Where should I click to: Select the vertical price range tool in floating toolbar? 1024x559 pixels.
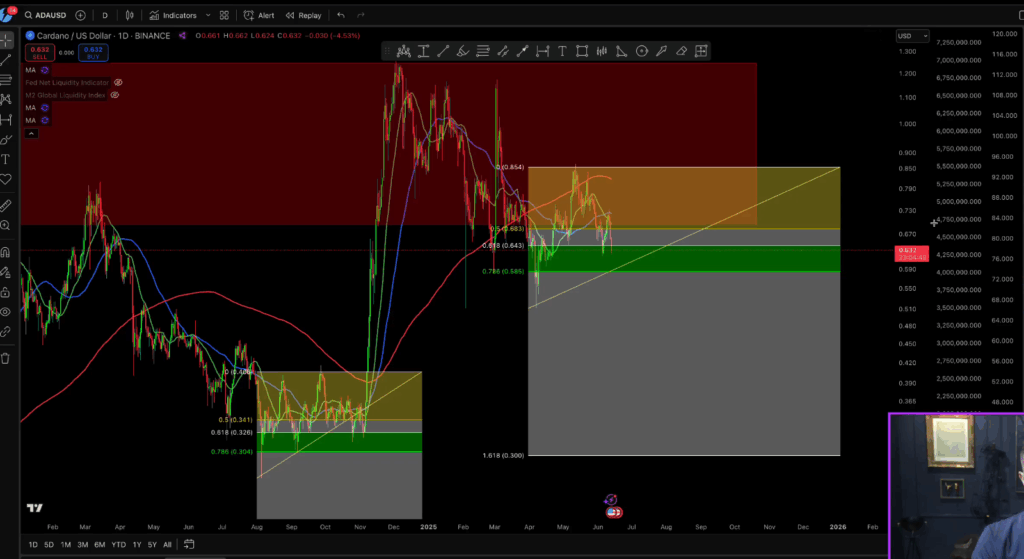pyautogui.click(x=423, y=51)
